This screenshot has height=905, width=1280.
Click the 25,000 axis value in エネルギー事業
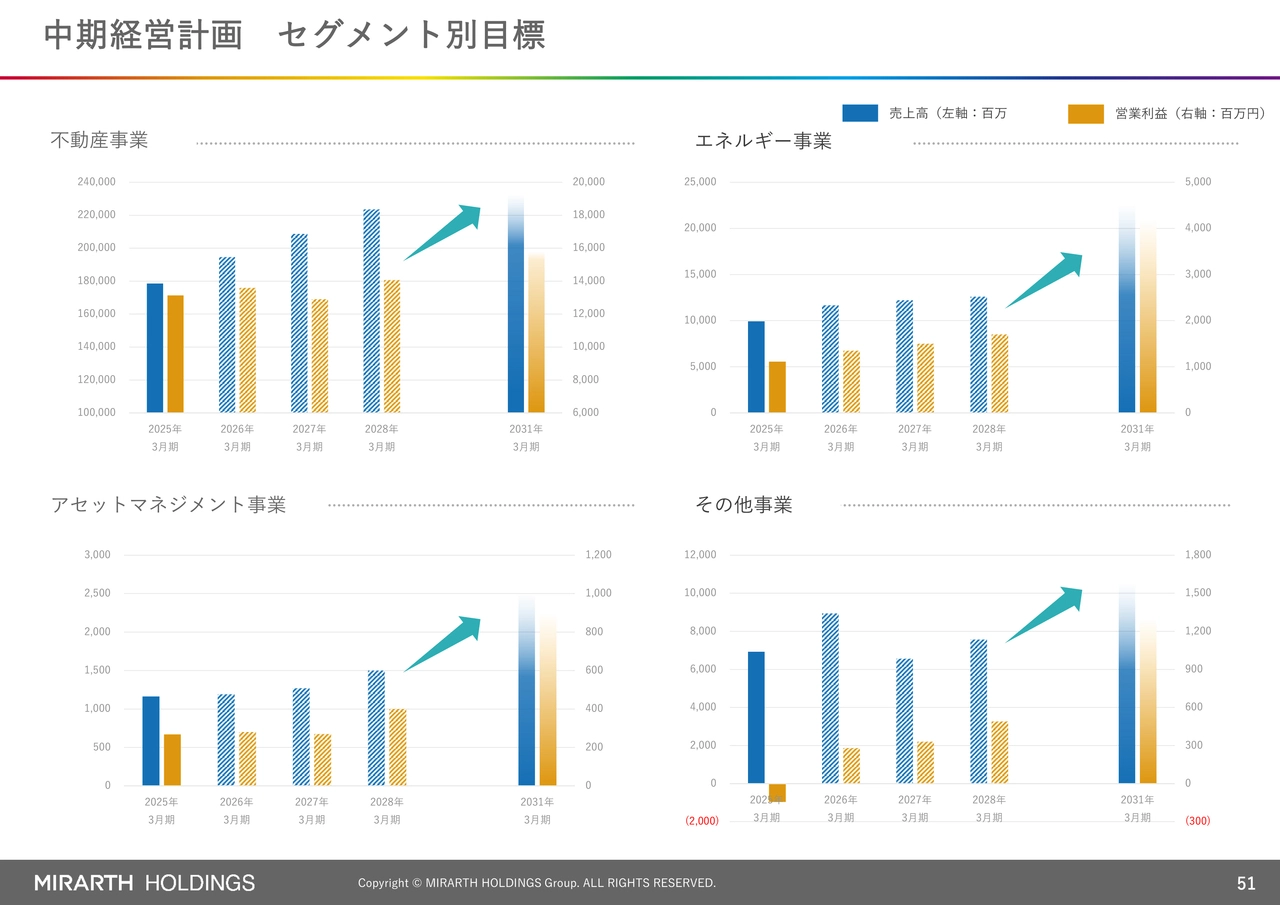click(x=700, y=182)
